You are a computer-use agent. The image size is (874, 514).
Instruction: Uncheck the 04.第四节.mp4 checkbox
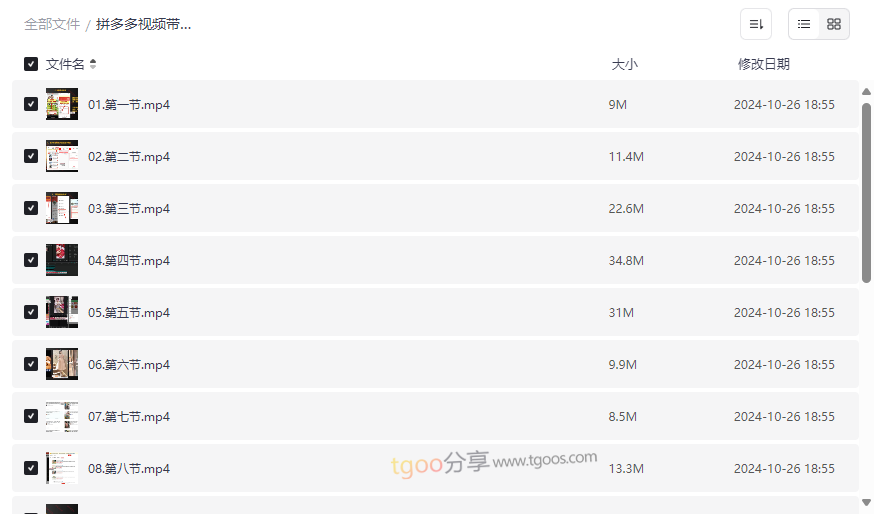click(31, 260)
